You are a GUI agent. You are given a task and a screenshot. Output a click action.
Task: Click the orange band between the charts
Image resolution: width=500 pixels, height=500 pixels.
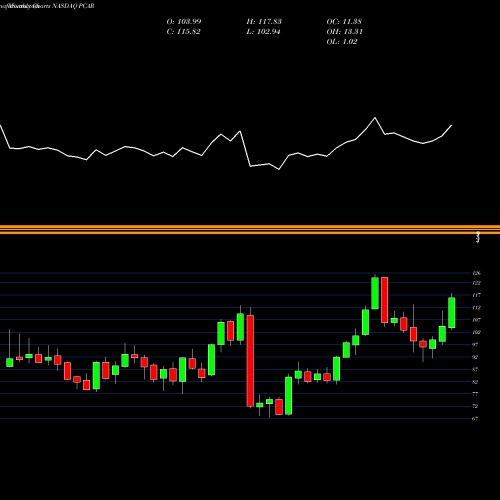pos(250,230)
